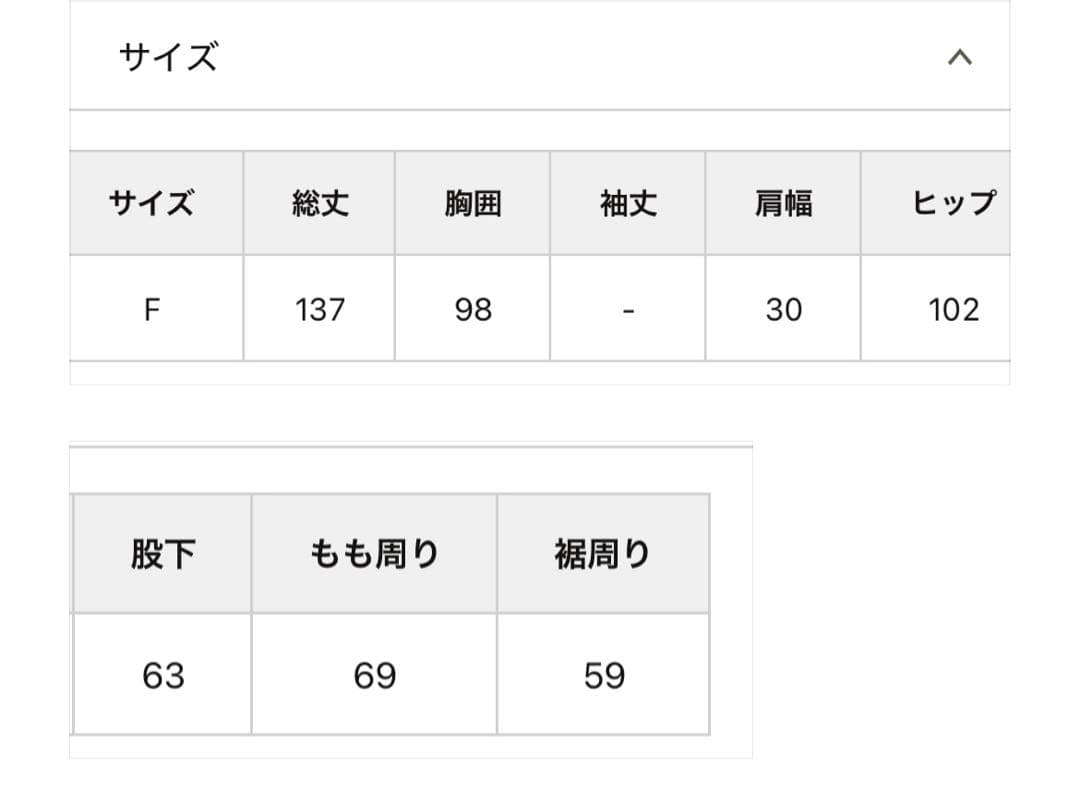This screenshot has width=1080, height=799.
Task: Select the 袖丈 column label
Action: coord(627,203)
